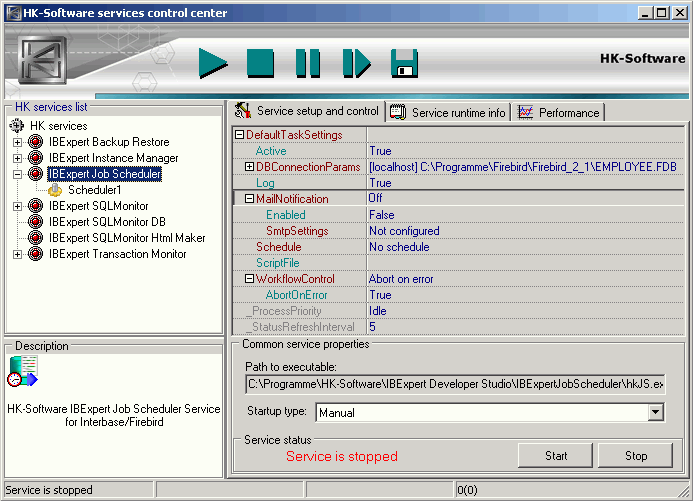Click the HK-Software logo in header
Screen dimensions: 693x501
[42, 60]
